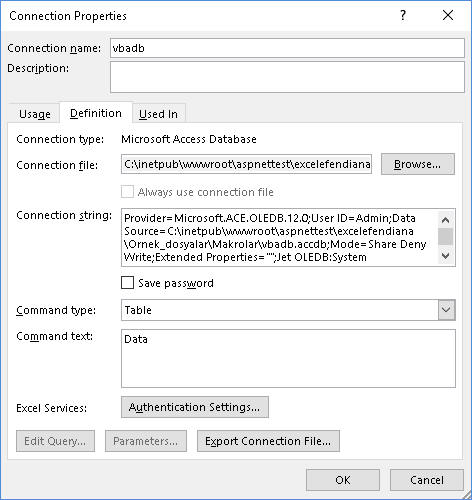This screenshot has height=500, width=472.
Task: Click the connection string scrollbar thumb
Action: click(x=446, y=236)
